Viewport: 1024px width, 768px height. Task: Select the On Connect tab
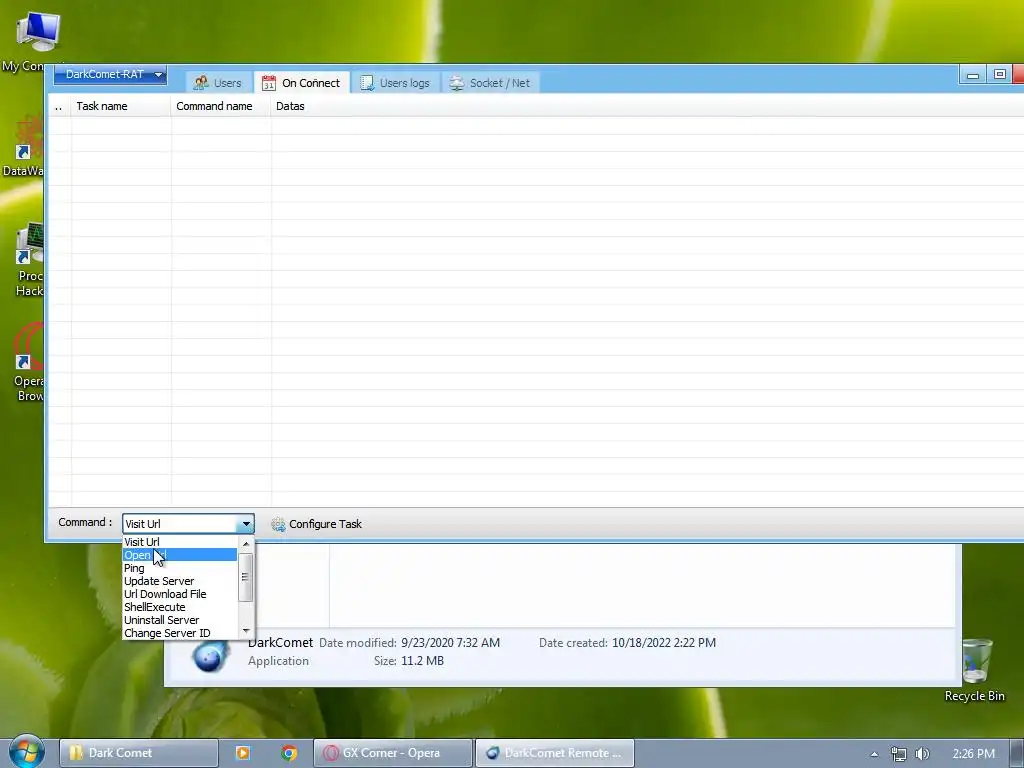(302, 83)
